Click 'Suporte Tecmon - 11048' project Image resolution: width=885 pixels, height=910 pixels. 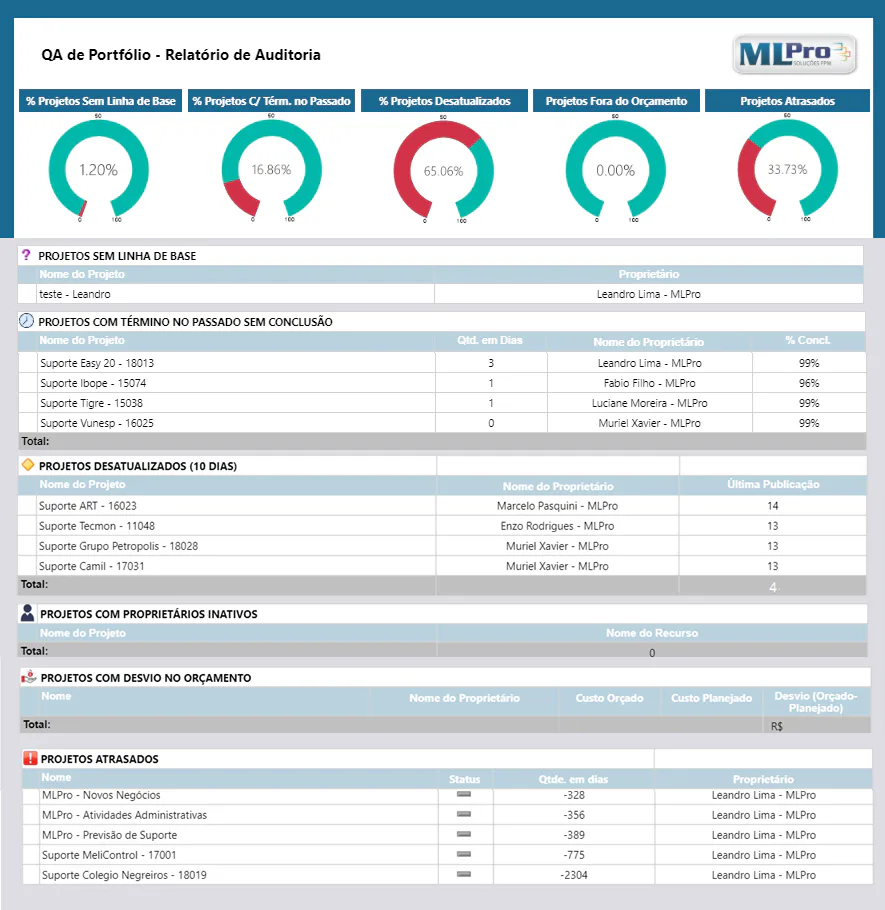pyautogui.click(x=97, y=526)
